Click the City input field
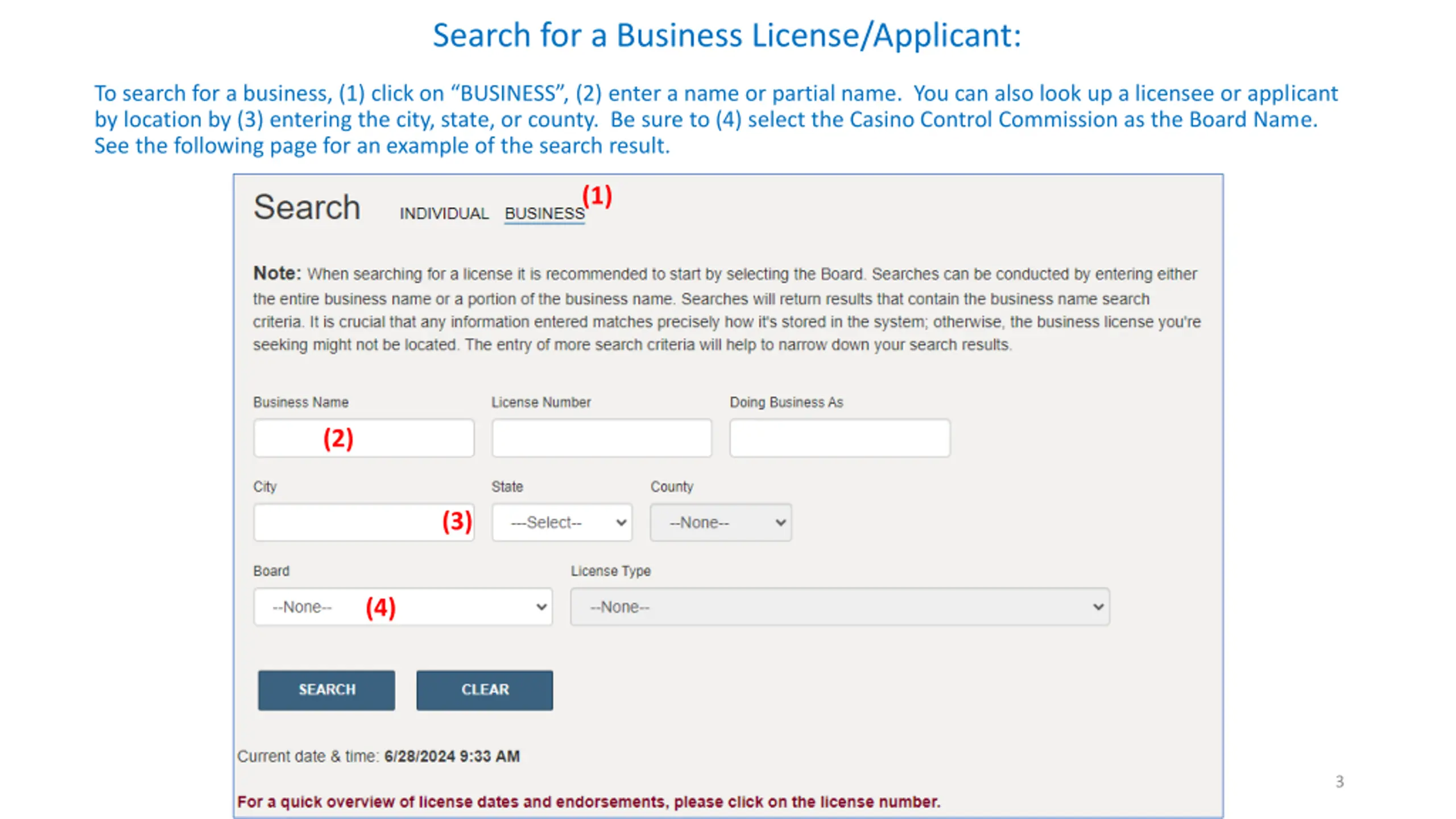This screenshot has height=819, width=1456. click(x=364, y=522)
